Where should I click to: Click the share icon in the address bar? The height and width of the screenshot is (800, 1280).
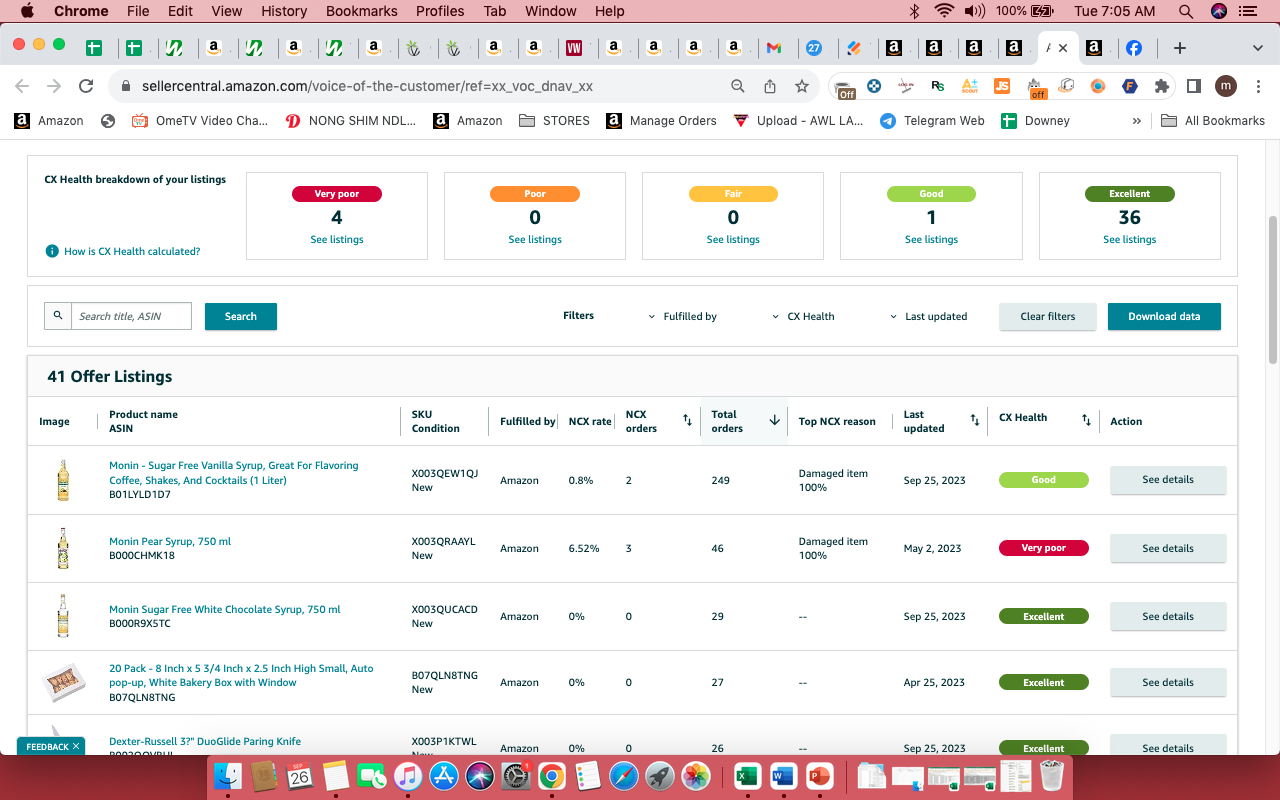[x=770, y=86]
